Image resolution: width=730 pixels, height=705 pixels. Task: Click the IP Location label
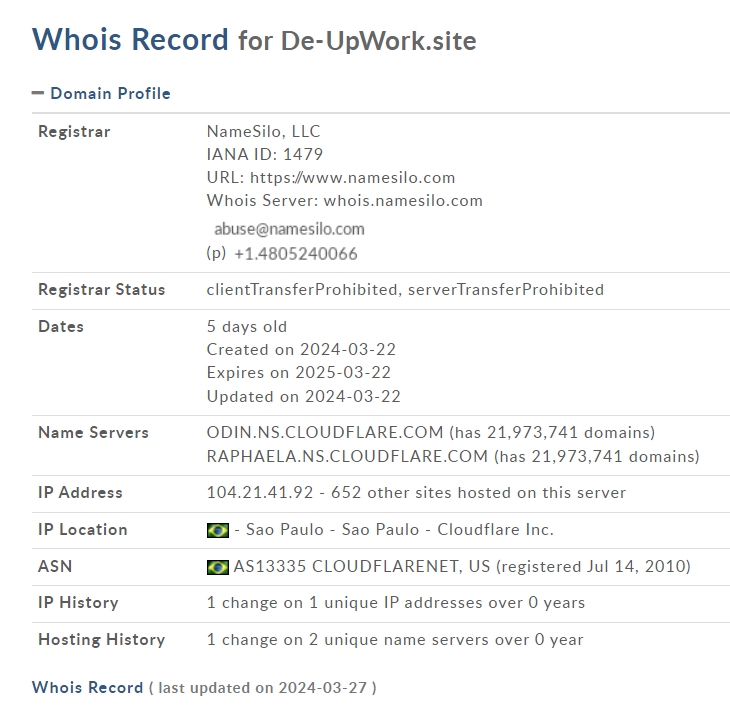[x=82, y=529]
